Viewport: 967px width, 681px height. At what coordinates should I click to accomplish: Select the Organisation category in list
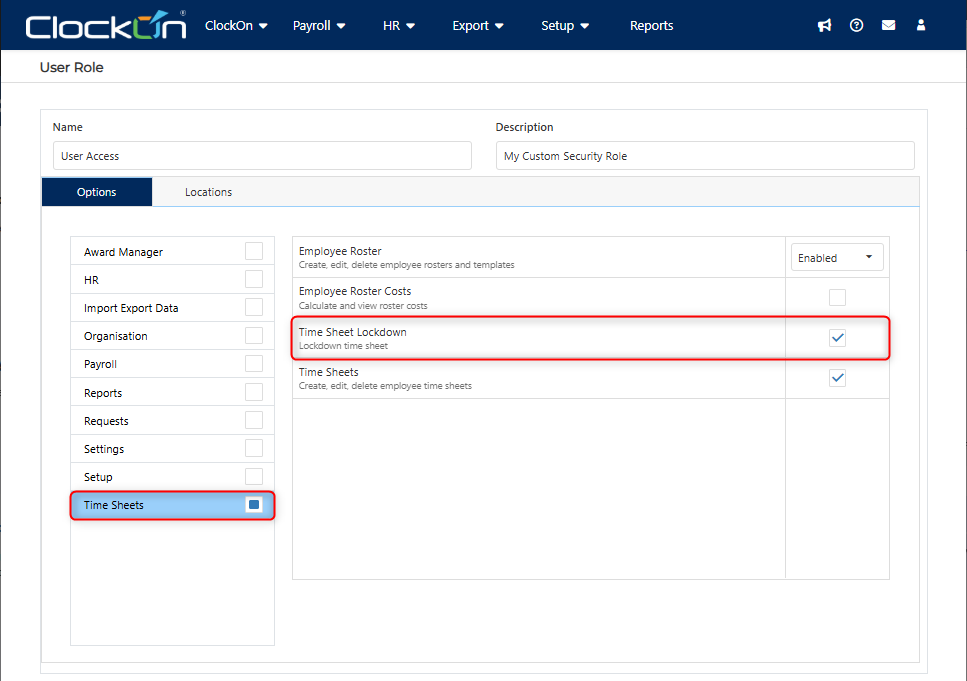[116, 336]
